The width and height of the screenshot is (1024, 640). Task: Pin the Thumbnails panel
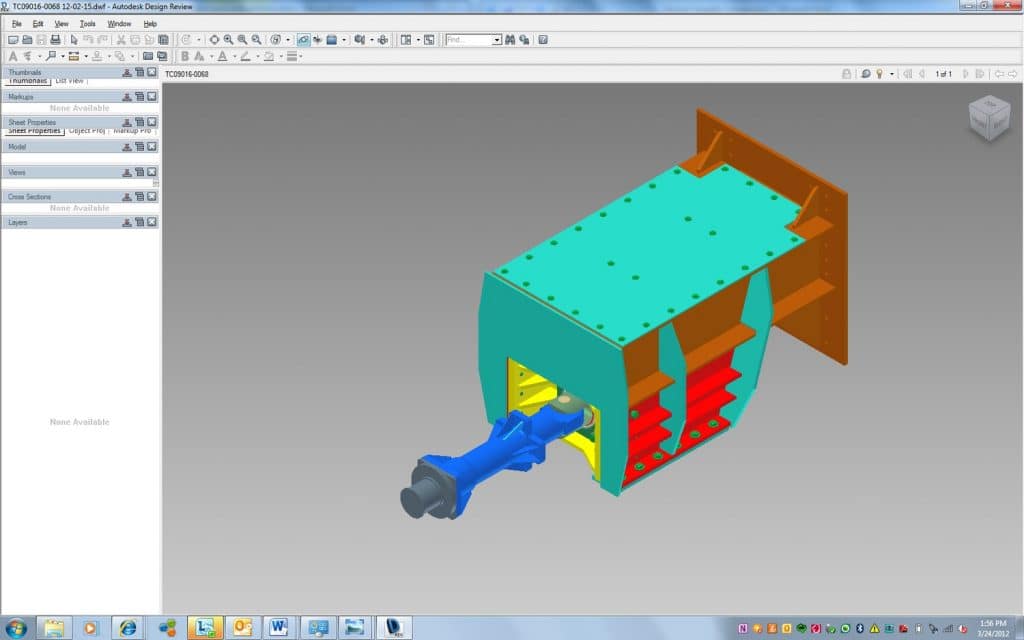(x=127, y=72)
